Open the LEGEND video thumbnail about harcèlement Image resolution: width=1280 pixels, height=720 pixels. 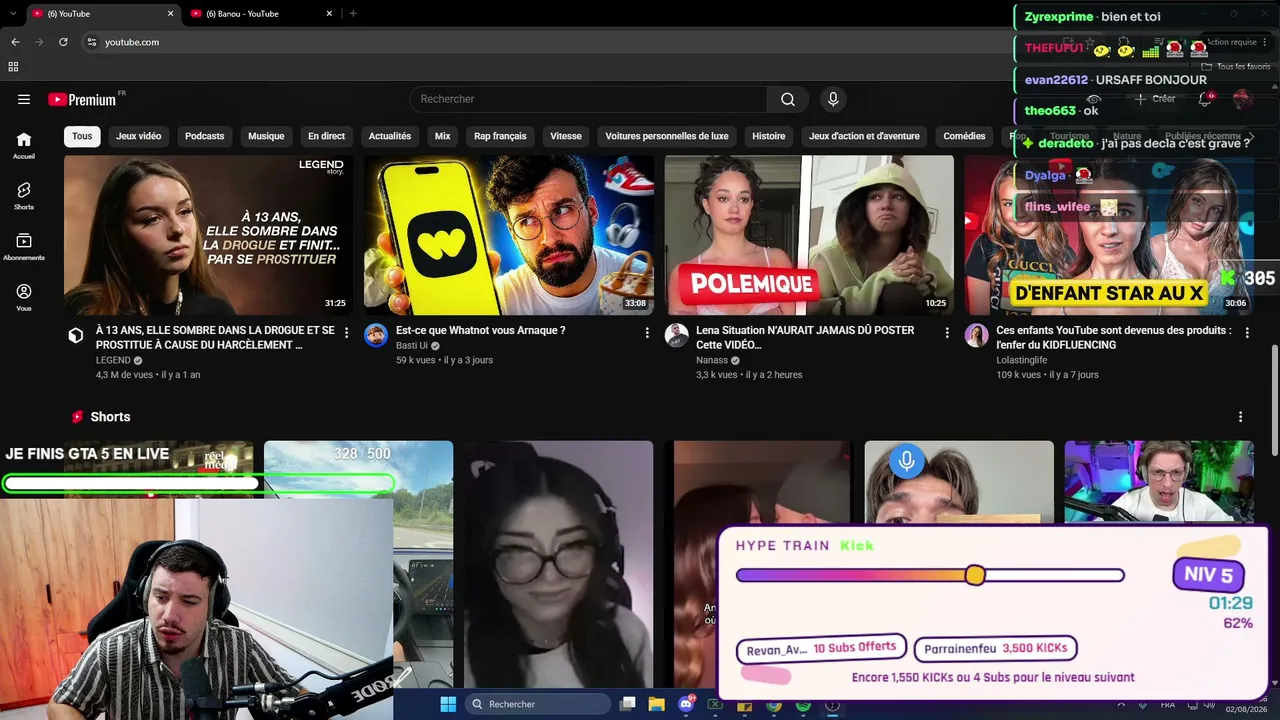tap(208, 235)
